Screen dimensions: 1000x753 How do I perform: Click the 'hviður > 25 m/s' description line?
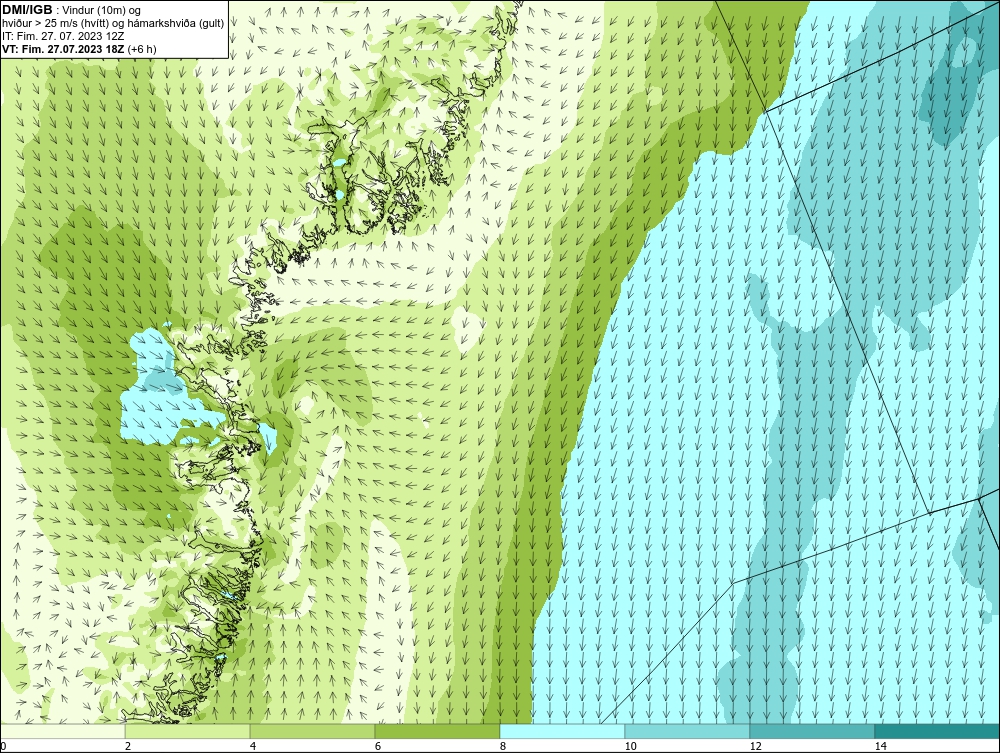(x=113, y=24)
